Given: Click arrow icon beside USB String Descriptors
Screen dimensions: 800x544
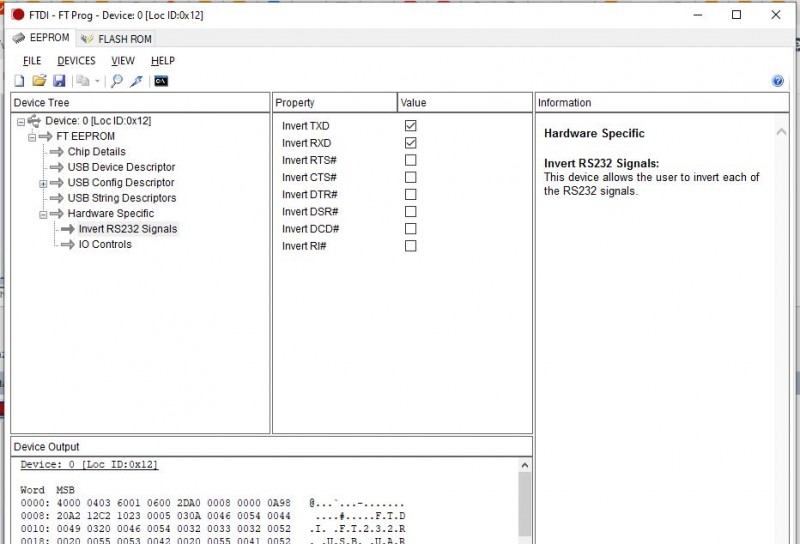Looking at the screenshot, I should click(57, 198).
